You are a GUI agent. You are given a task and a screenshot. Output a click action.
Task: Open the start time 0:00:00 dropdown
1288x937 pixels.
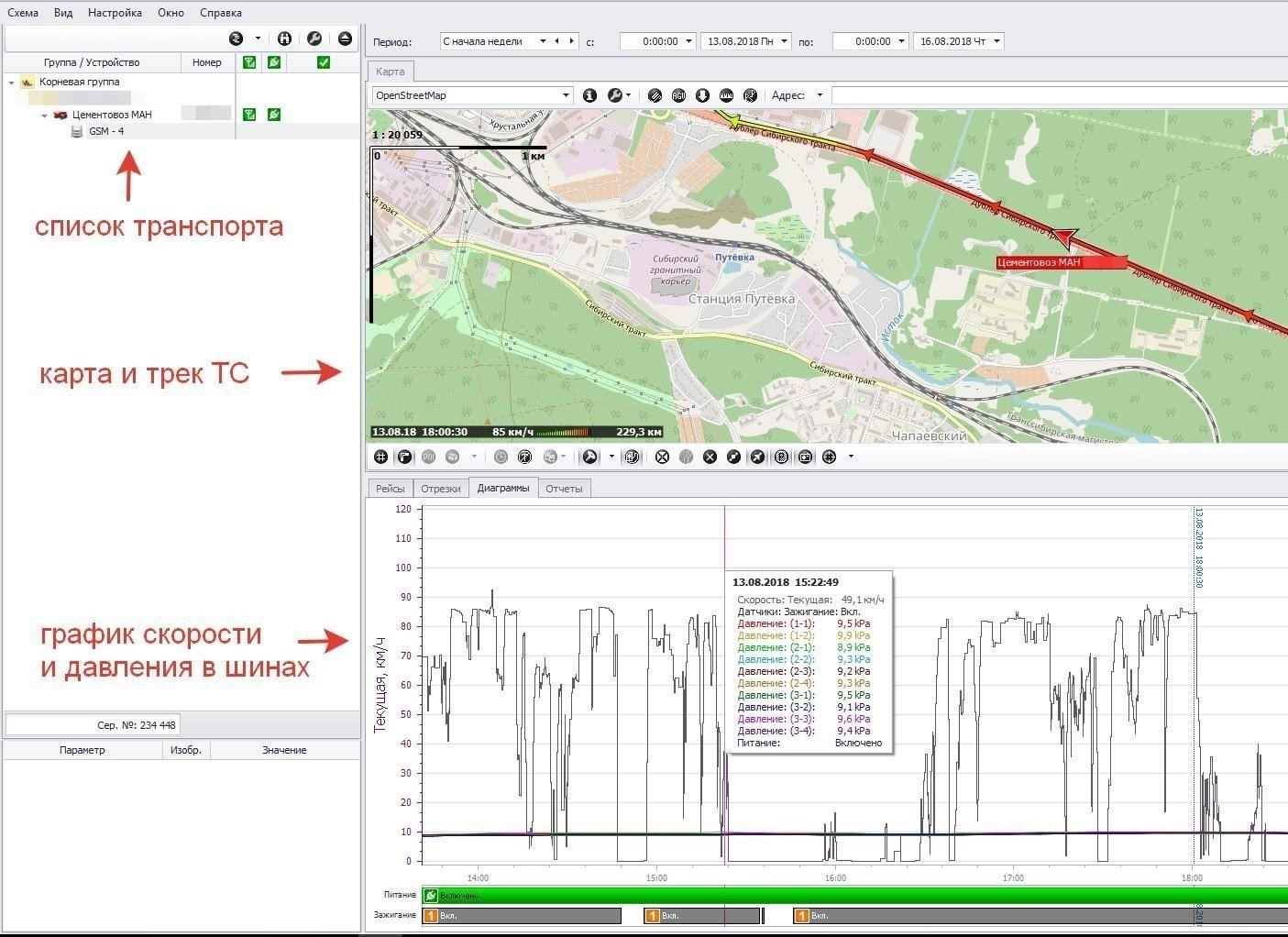tap(688, 41)
